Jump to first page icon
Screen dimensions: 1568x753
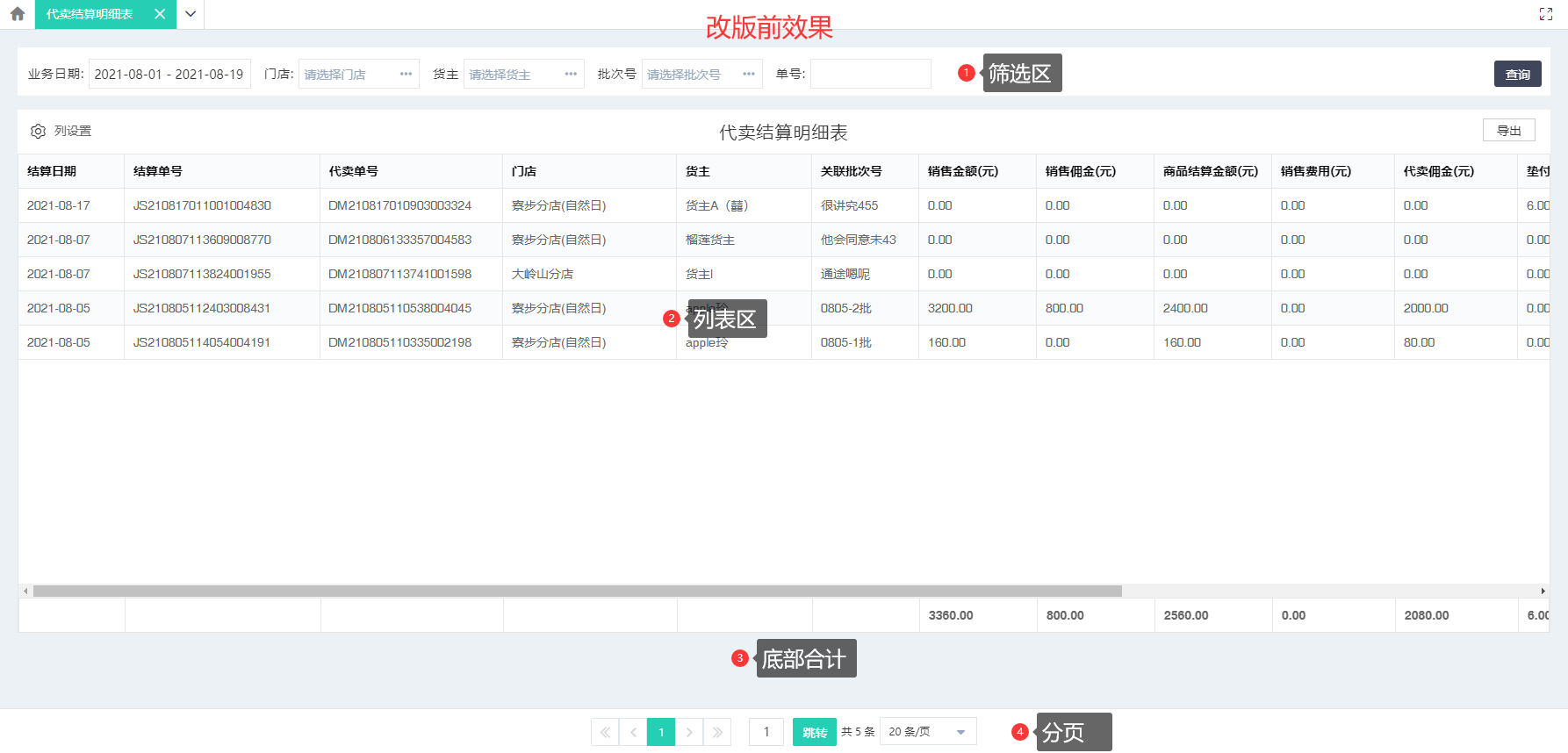pos(605,732)
